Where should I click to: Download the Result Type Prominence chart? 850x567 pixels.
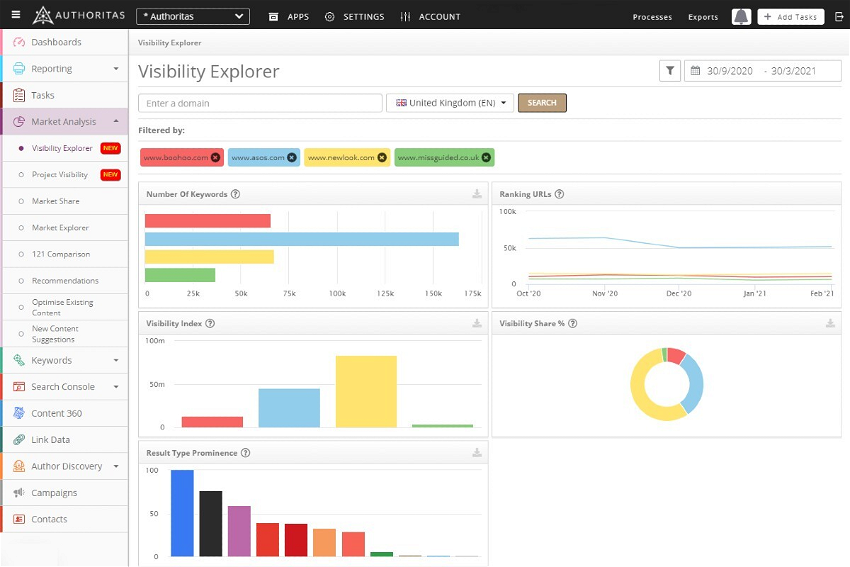point(477,453)
